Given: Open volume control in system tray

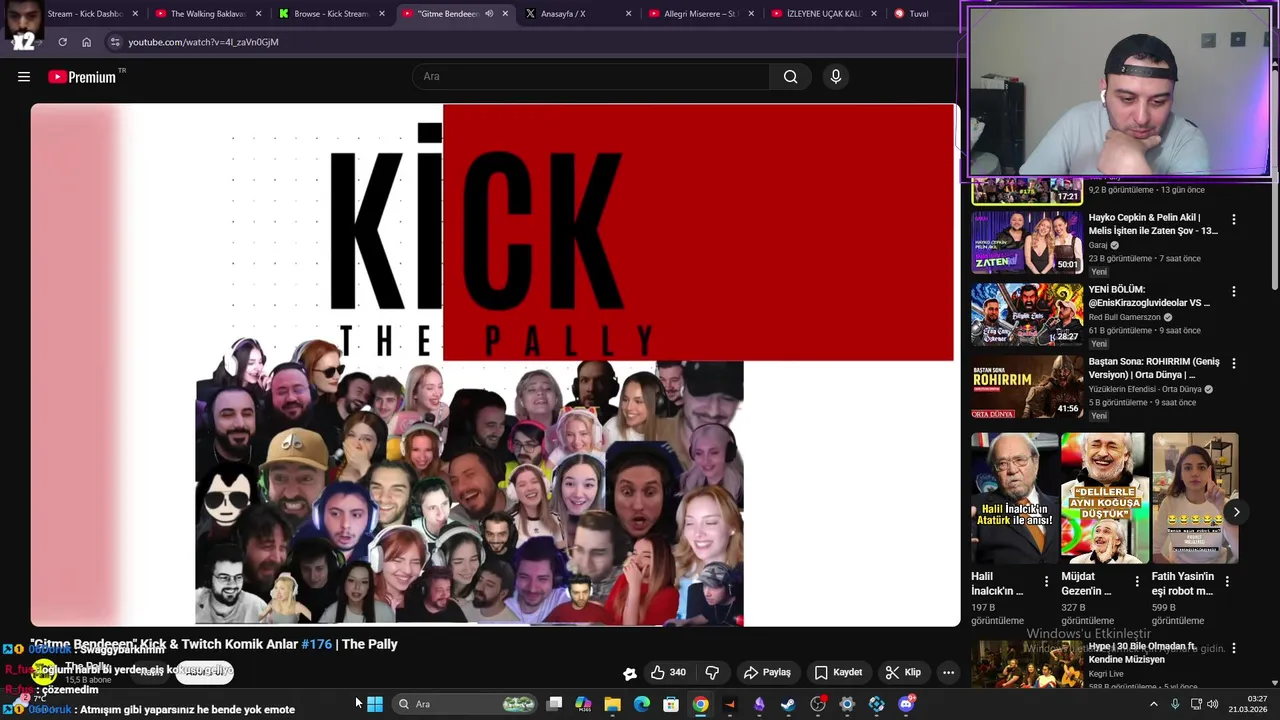Looking at the screenshot, I should coord(1212,704).
